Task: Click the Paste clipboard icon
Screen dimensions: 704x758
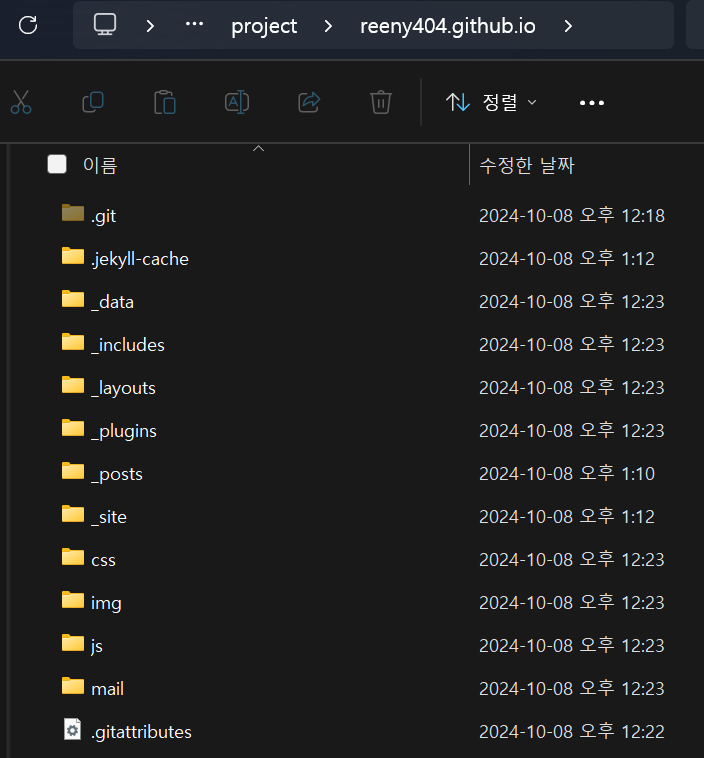Action: point(165,102)
